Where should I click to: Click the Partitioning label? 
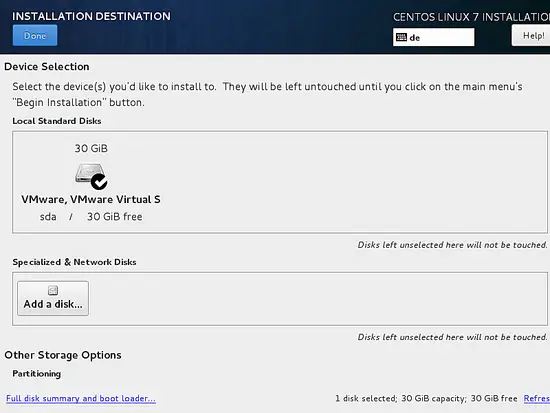click(x=37, y=374)
